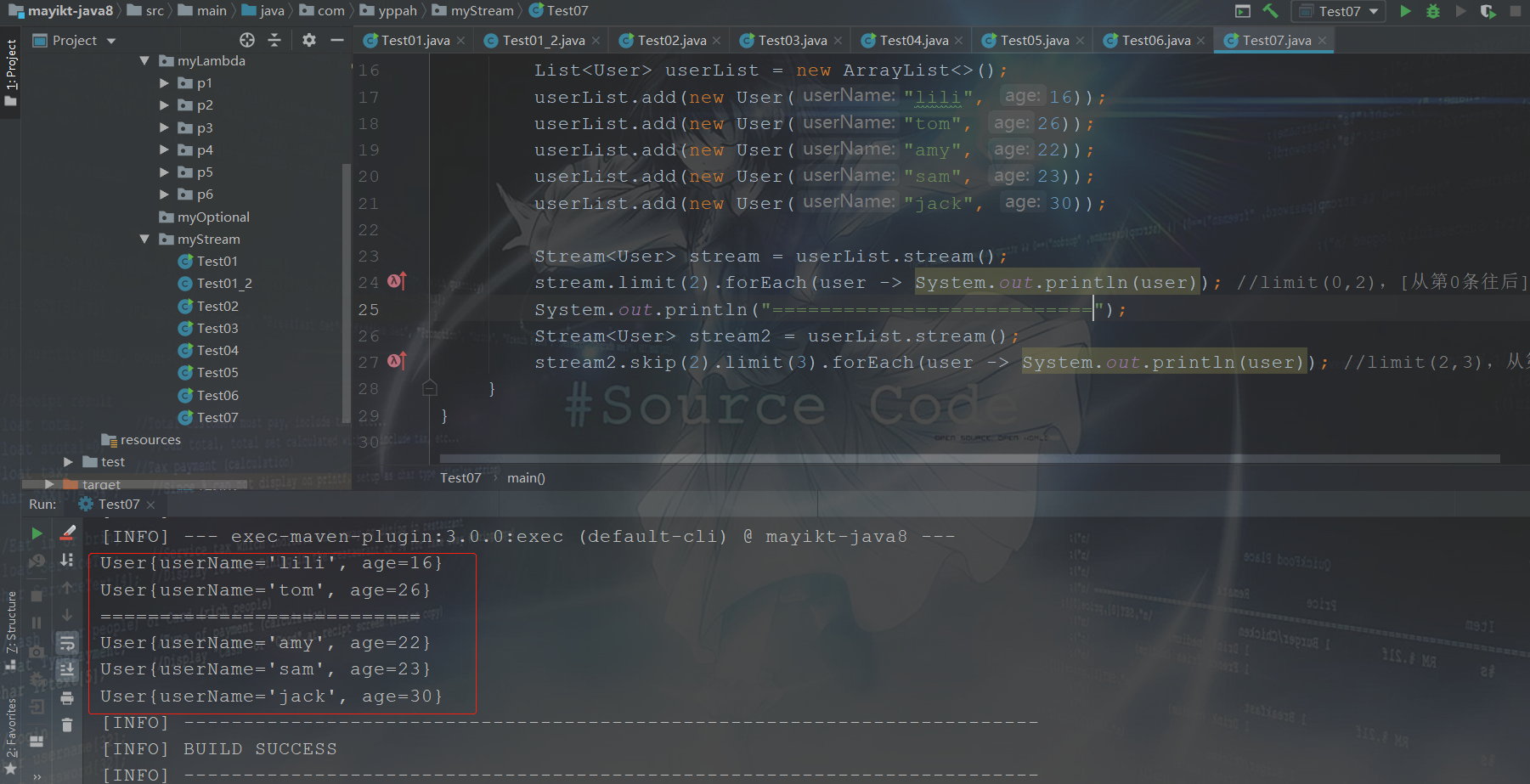Expand the p1 package
The height and width of the screenshot is (784, 1530).
165,83
